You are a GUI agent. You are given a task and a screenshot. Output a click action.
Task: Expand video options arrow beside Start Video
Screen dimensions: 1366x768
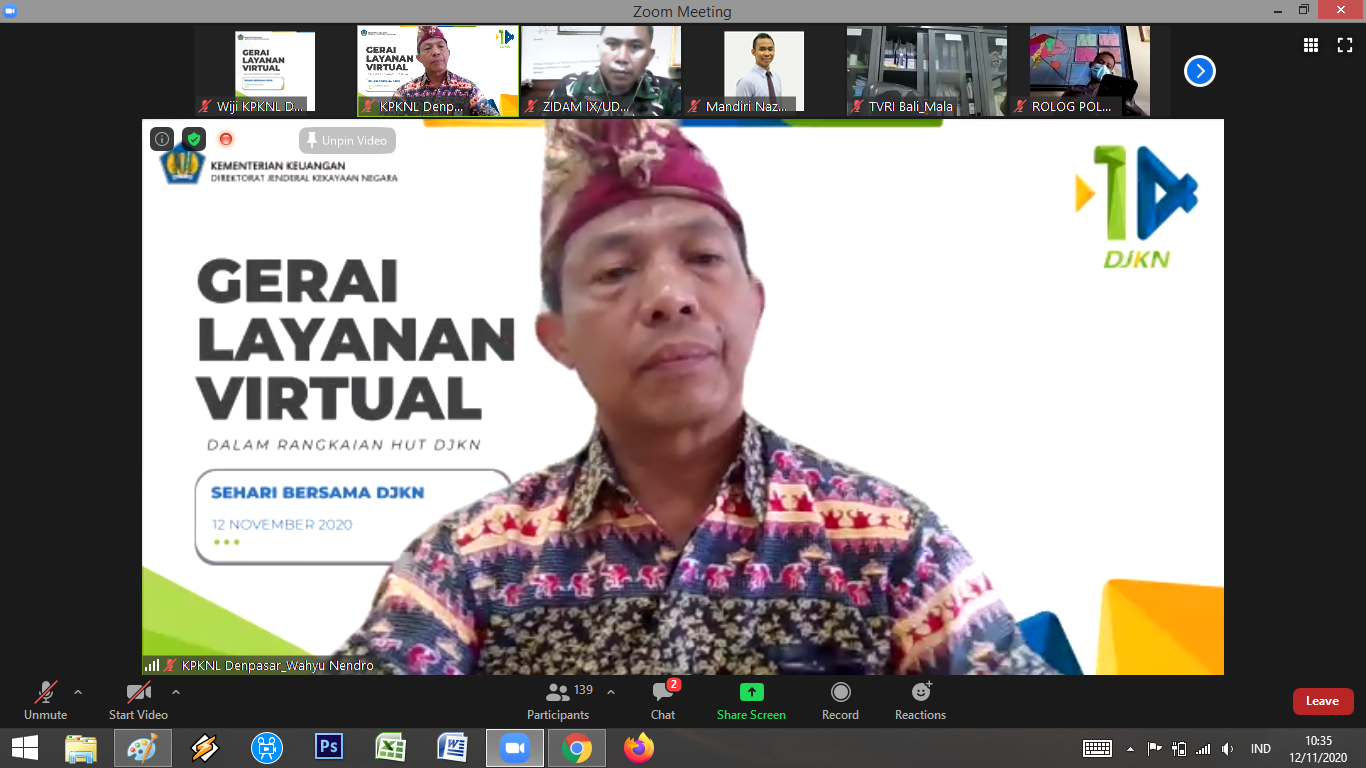(x=176, y=692)
